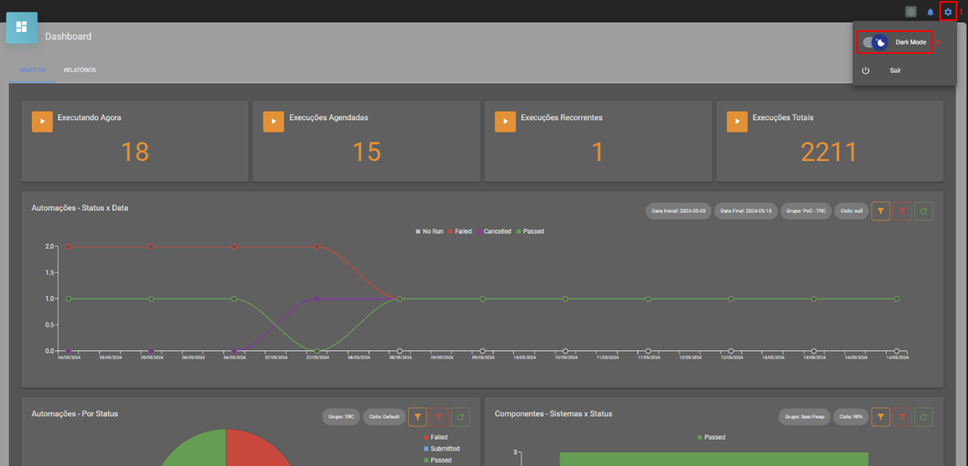Viewport: 968px width, 466px height.
Task: Refresh the Status x Data chart
Action: pos(924,211)
